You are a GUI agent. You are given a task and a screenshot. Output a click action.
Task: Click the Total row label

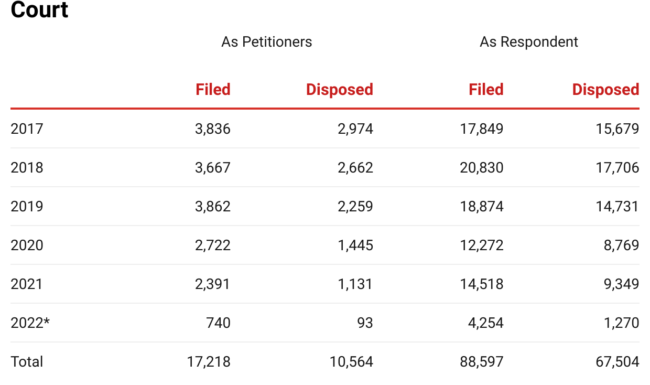pos(27,362)
